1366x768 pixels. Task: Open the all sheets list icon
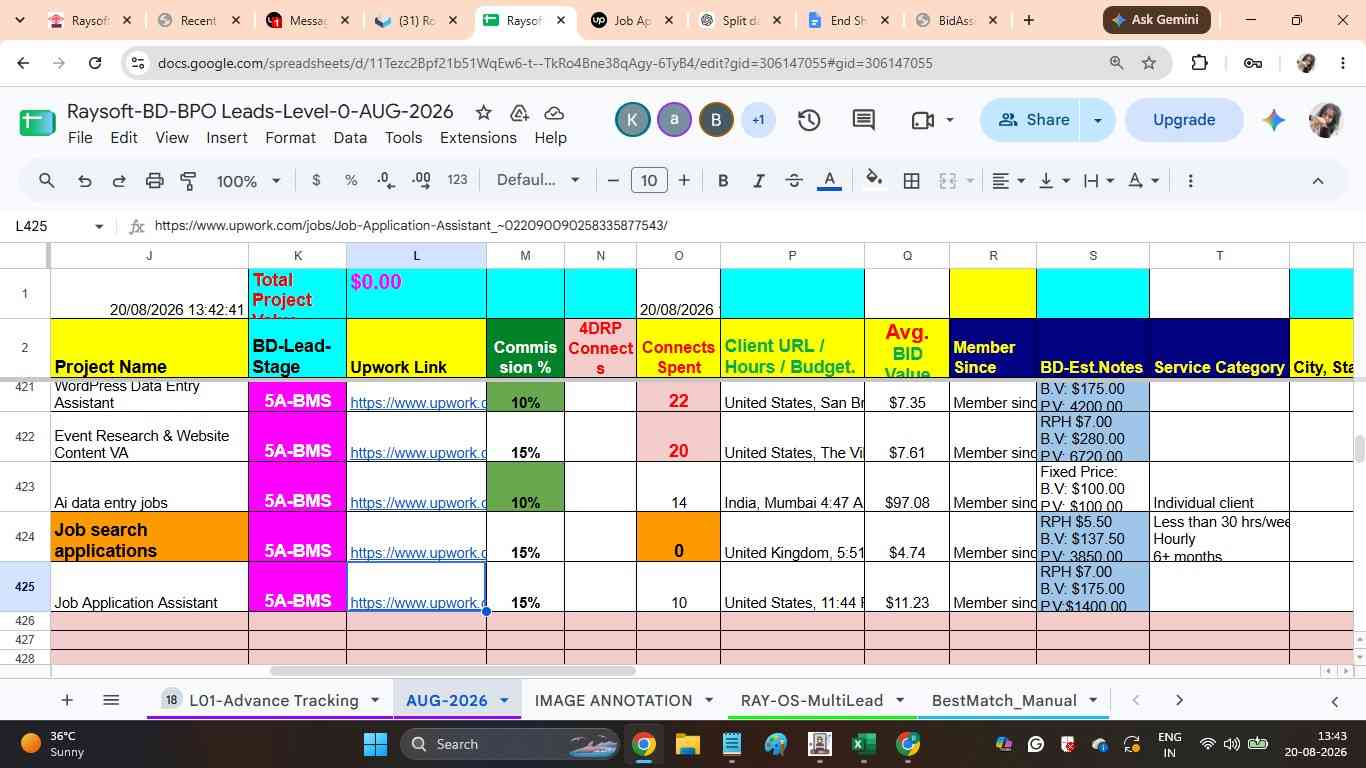[111, 700]
